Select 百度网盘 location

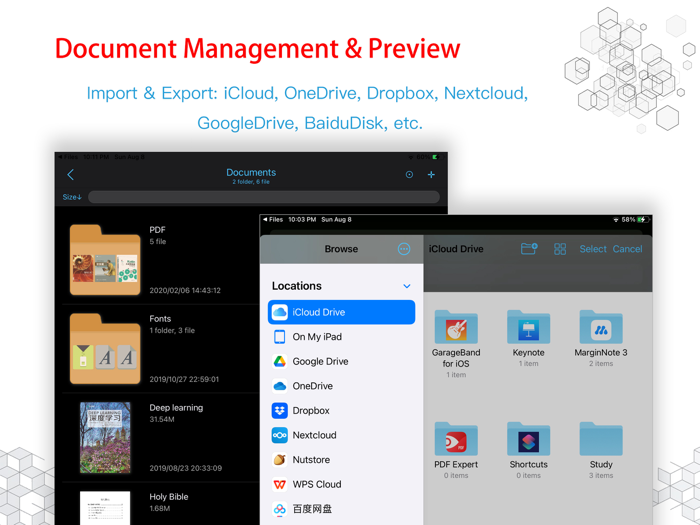(x=342, y=508)
